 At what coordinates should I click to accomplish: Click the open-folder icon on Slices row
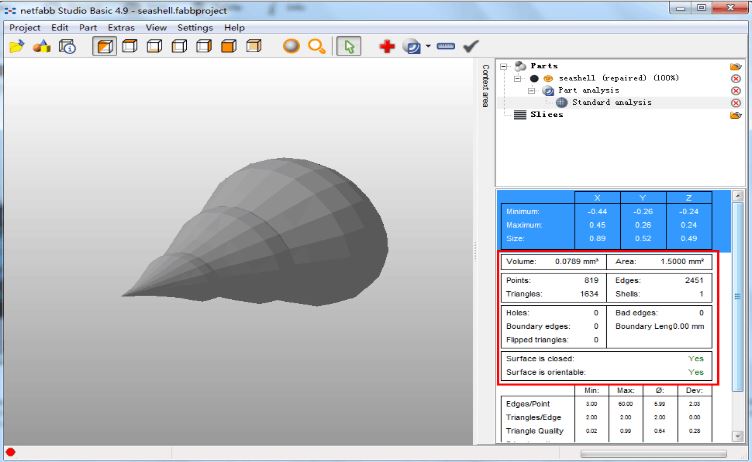pos(735,115)
